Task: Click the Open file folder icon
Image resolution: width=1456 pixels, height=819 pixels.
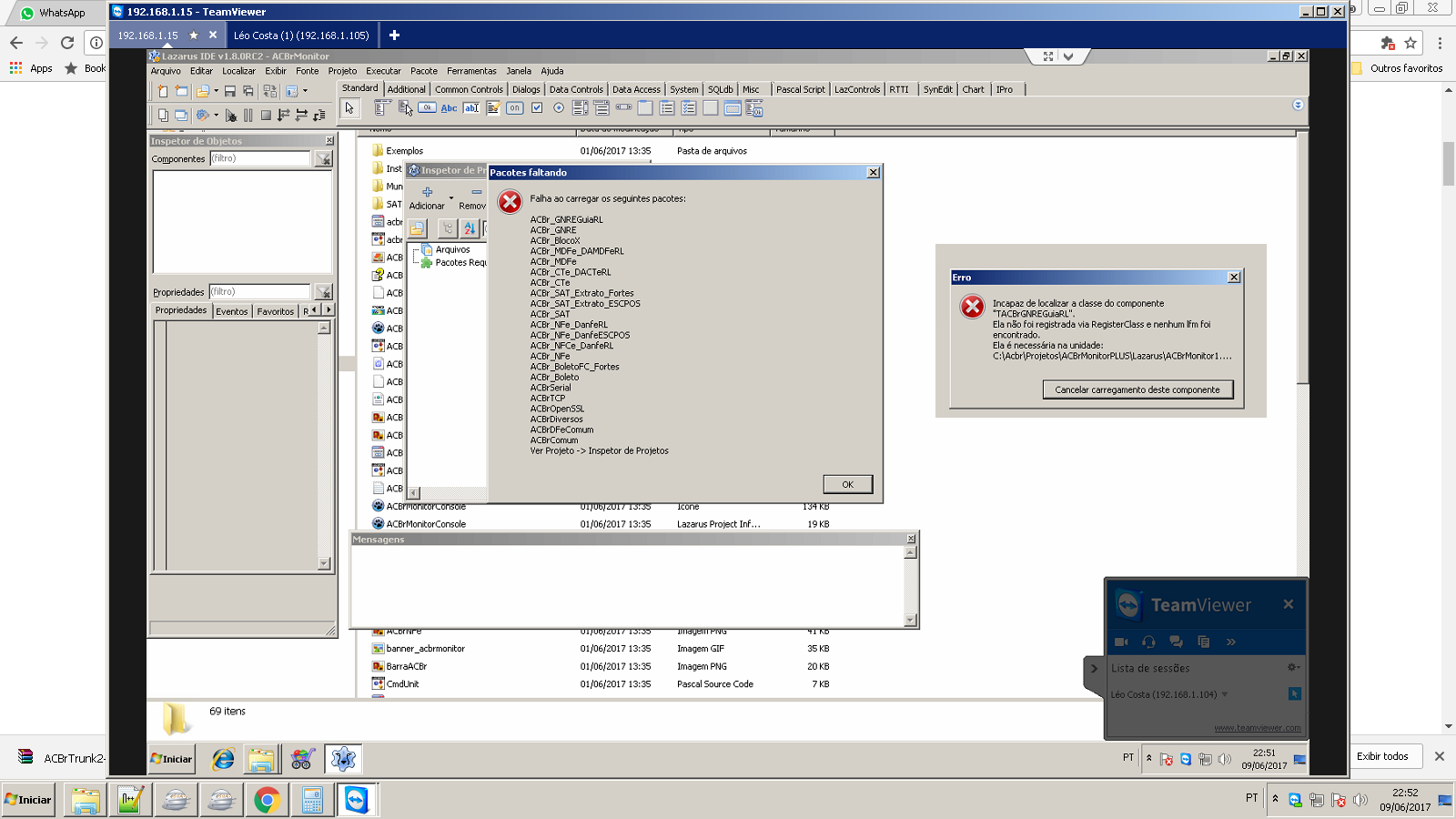Action: (x=203, y=91)
